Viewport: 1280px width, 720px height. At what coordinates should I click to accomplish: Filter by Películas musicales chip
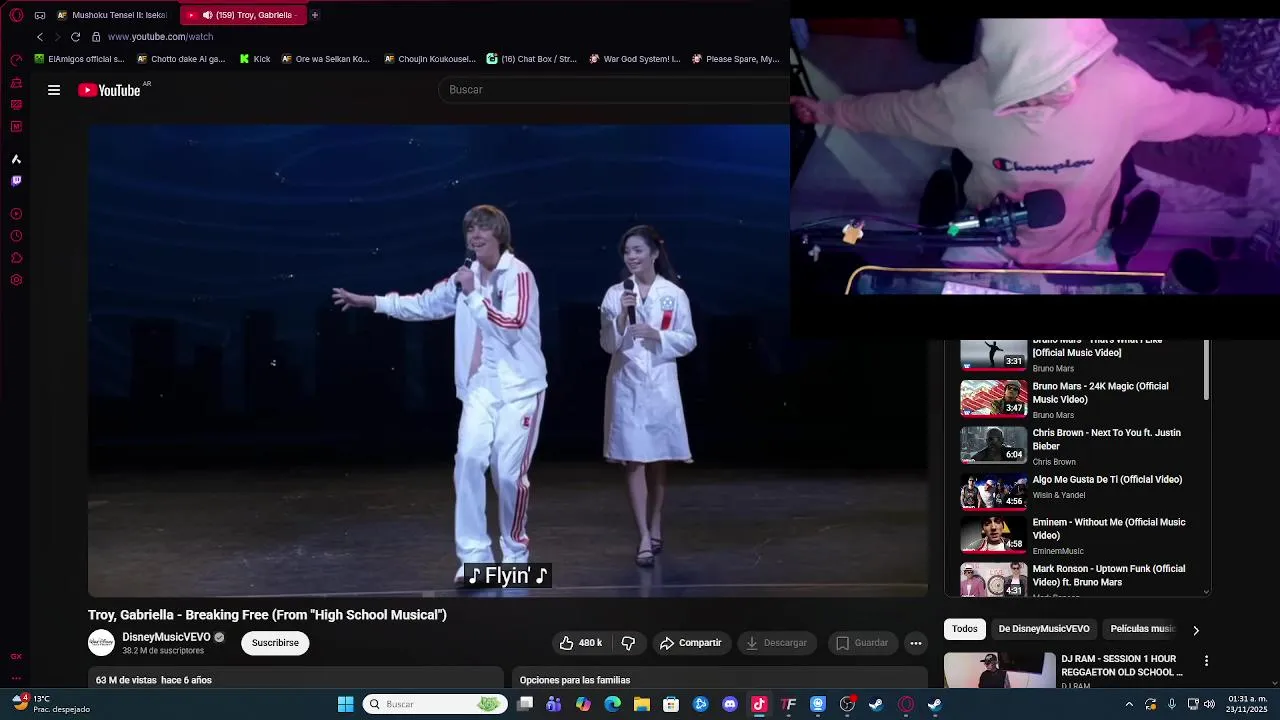(x=1141, y=629)
